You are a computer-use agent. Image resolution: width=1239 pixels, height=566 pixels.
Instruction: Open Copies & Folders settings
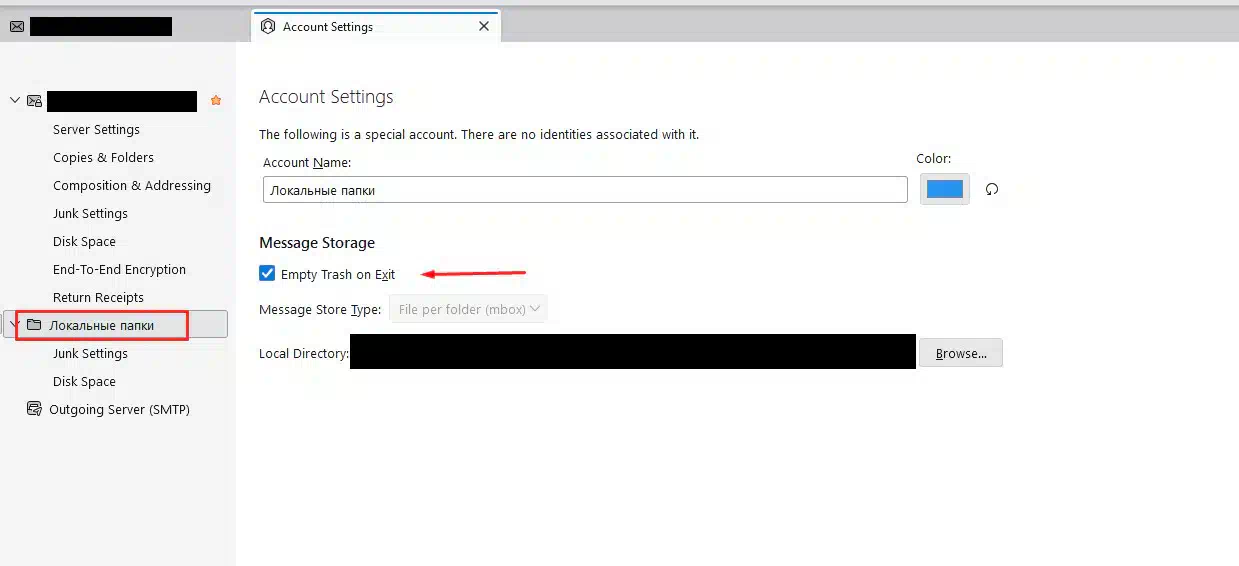tap(103, 158)
